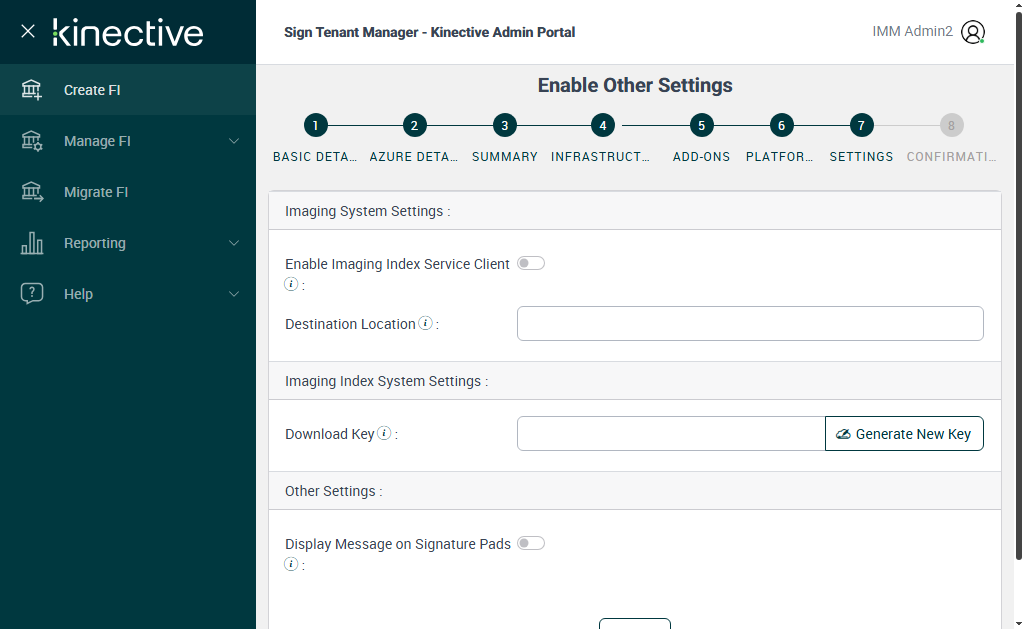1024x629 pixels.
Task: Open Reporting menu item
Action: (x=128, y=242)
